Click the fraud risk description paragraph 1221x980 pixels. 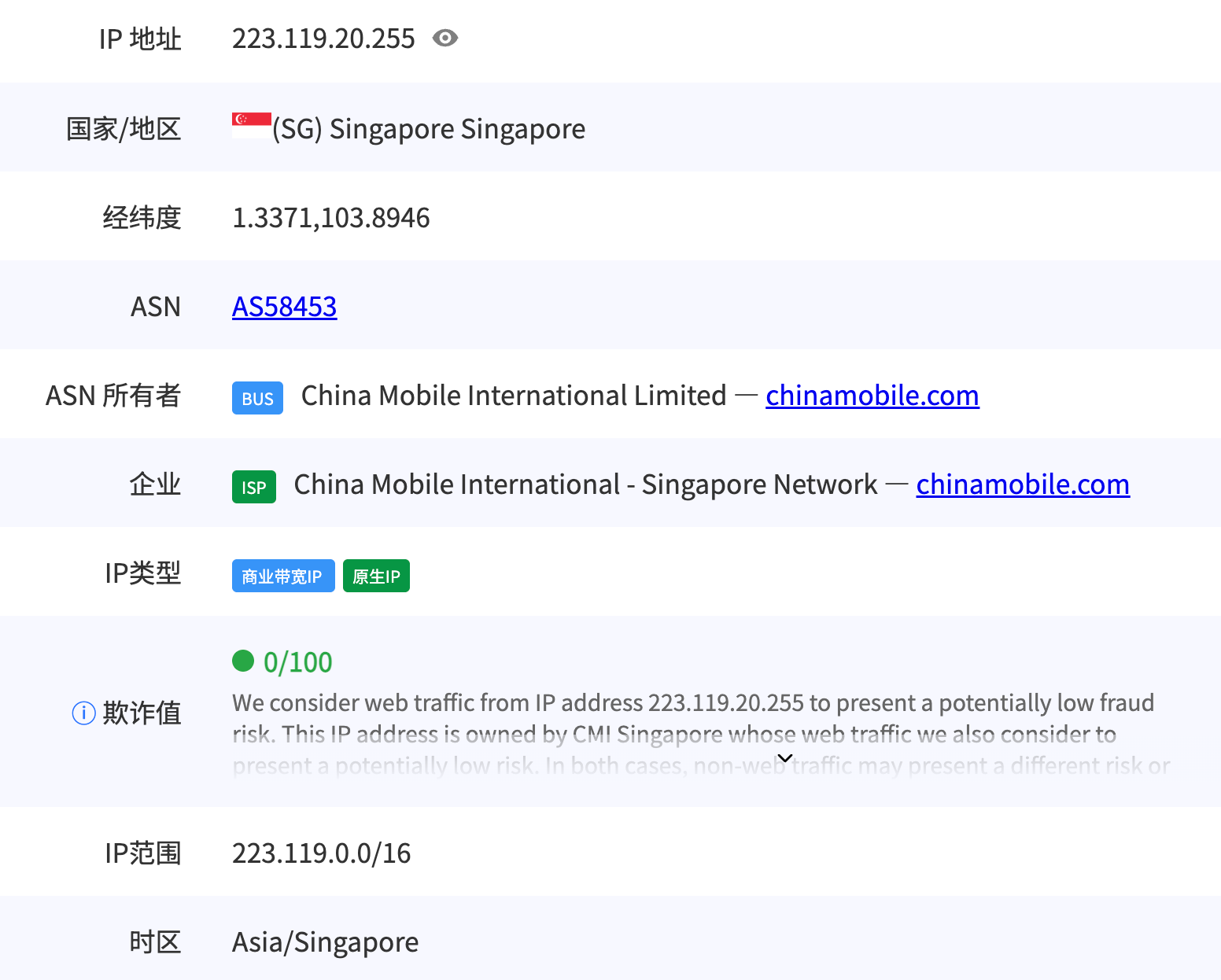coord(692,718)
